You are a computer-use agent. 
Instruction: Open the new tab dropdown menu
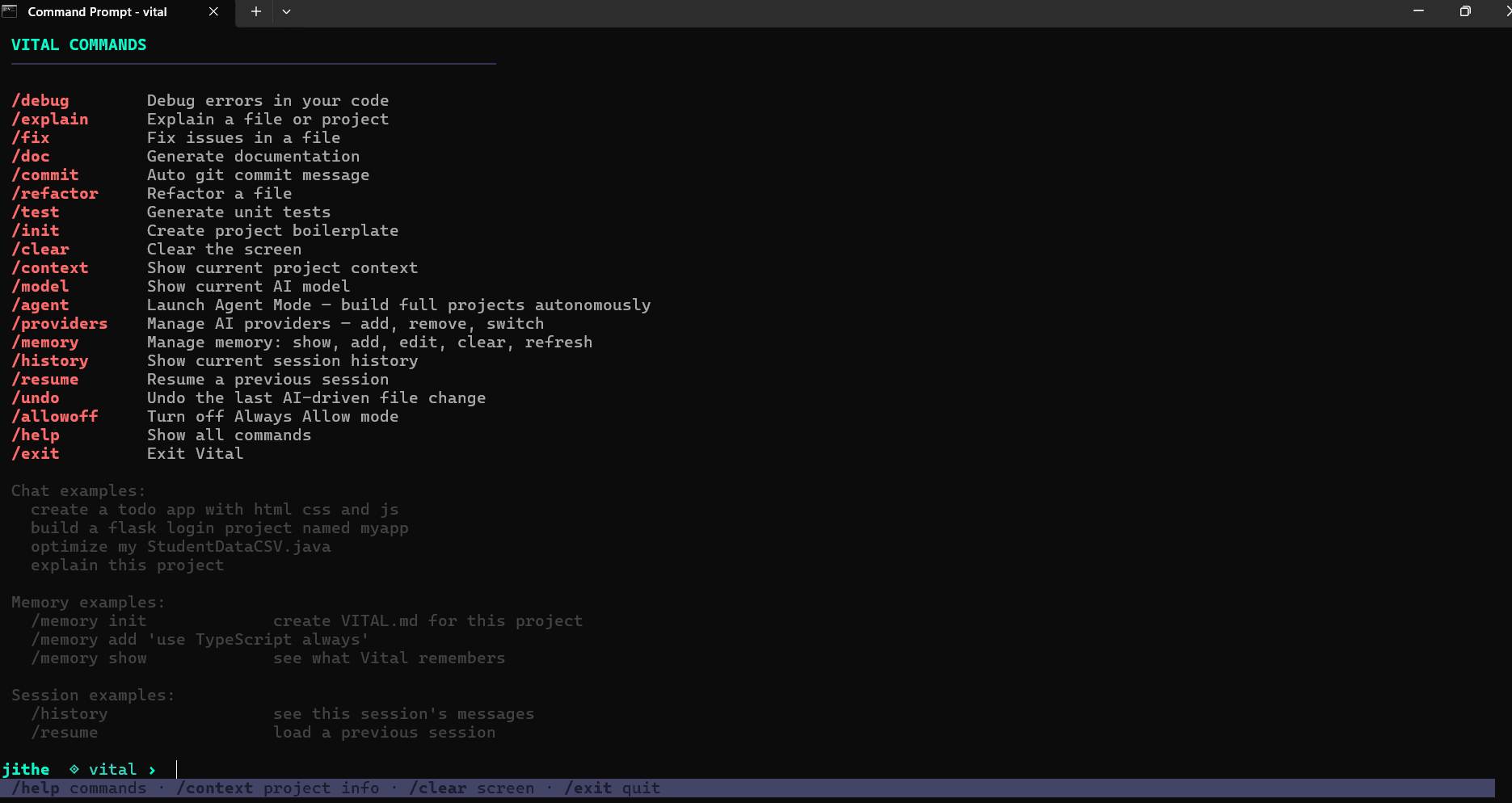pos(286,12)
